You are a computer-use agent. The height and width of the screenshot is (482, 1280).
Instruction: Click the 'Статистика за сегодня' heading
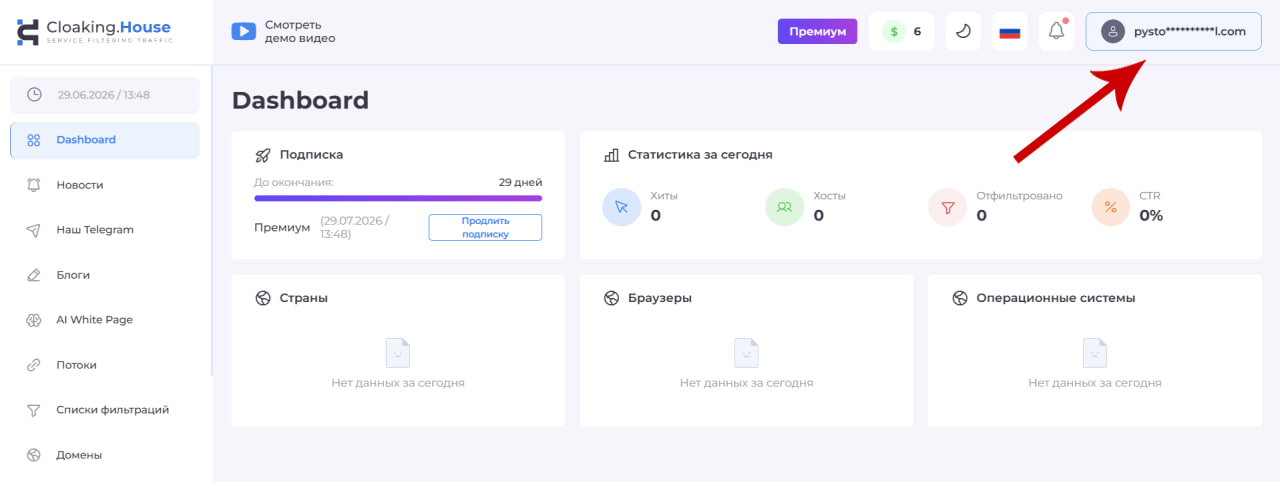click(x=700, y=155)
